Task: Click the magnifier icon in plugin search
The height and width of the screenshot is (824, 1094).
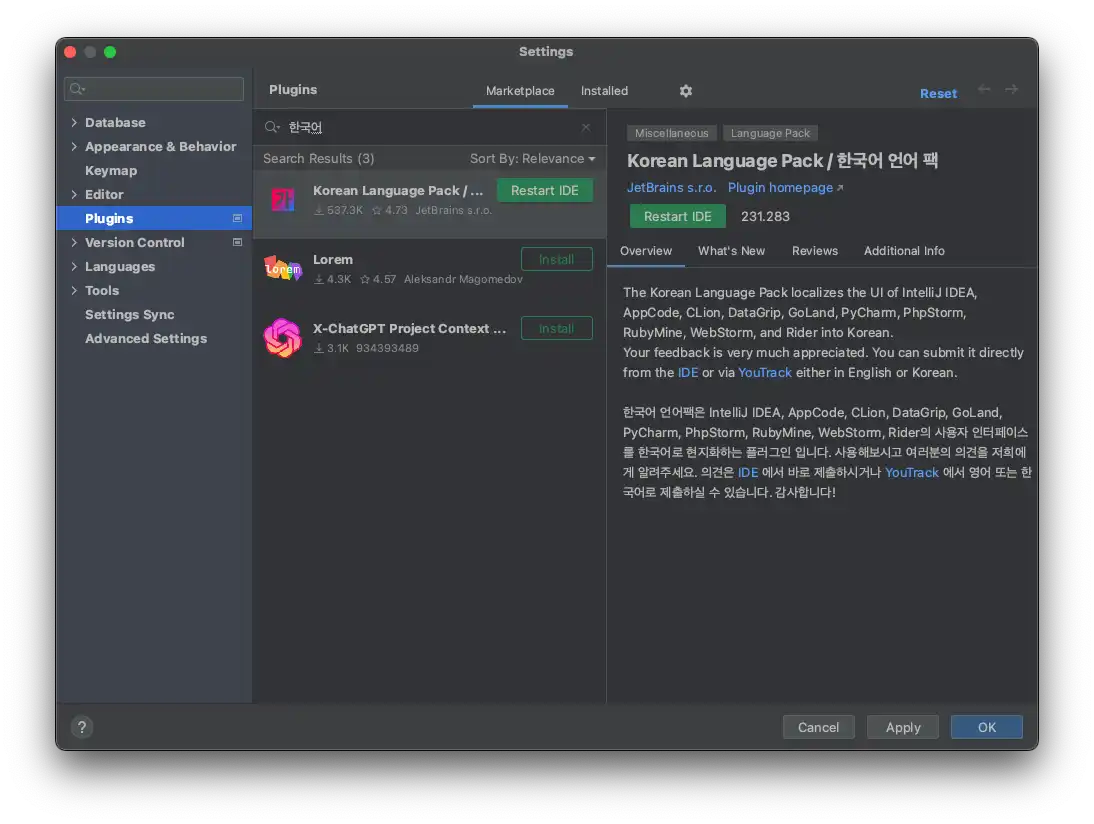Action: (x=271, y=127)
